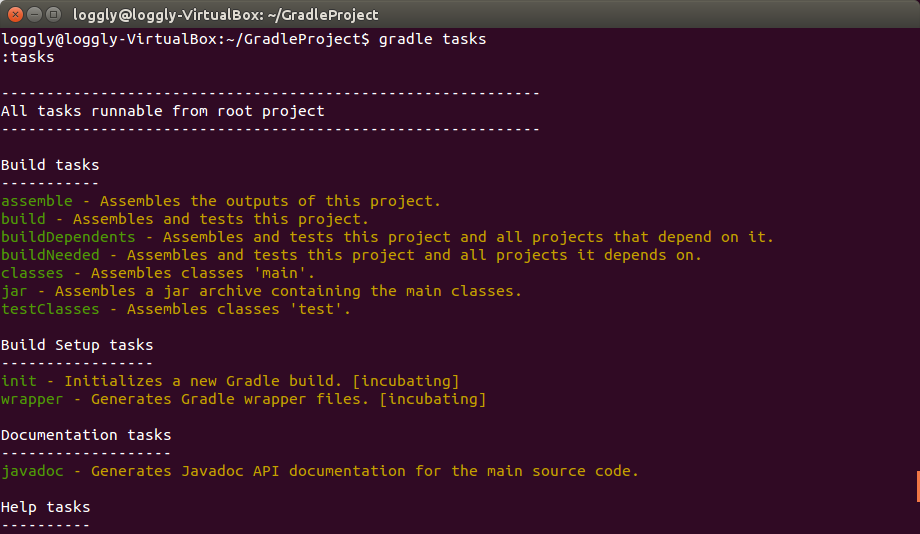
Task: Click the 'Build Setup tasks' heading
Action: (77, 345)
